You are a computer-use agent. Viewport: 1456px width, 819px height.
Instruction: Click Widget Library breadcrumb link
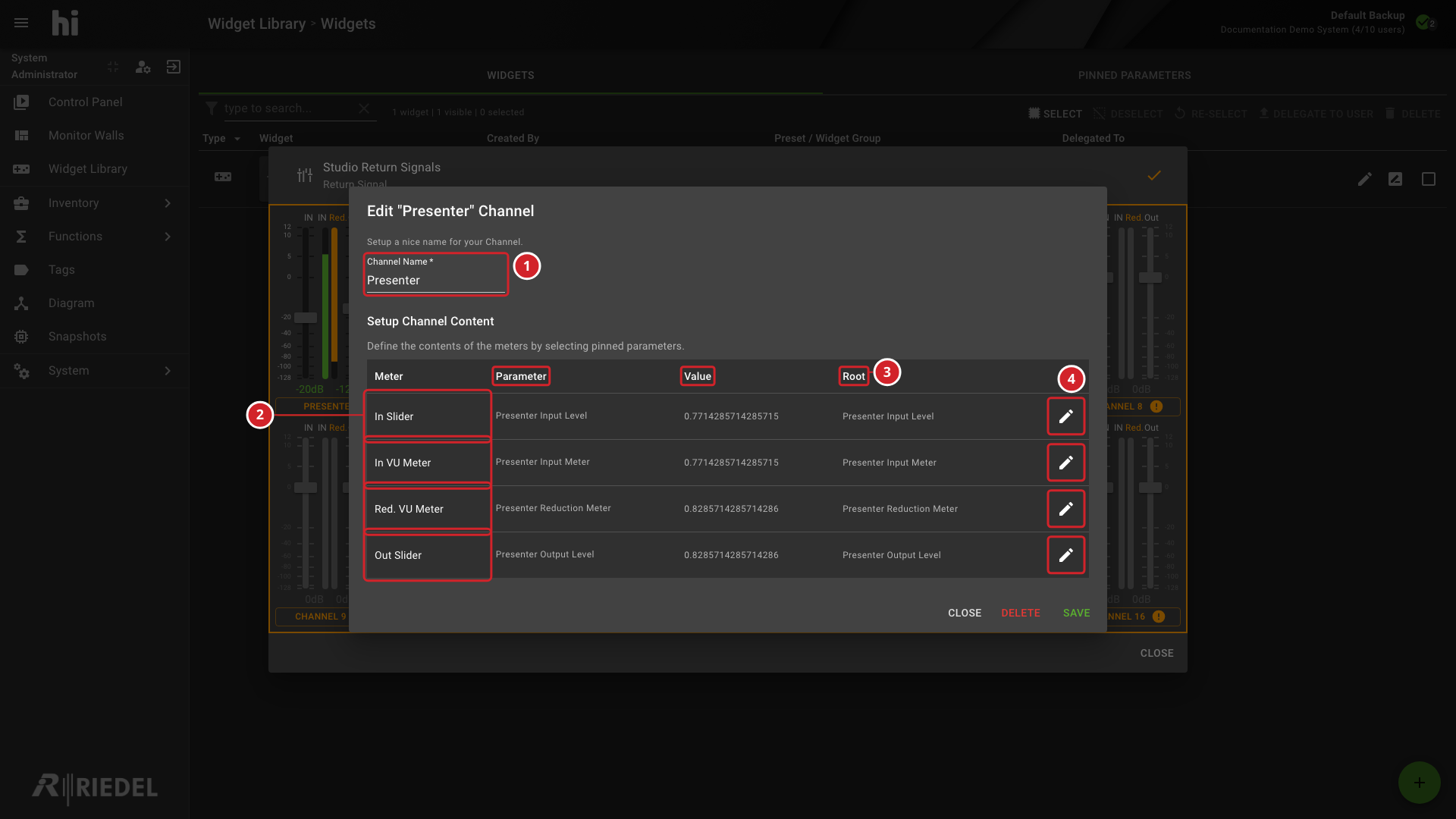pos(256,24)
